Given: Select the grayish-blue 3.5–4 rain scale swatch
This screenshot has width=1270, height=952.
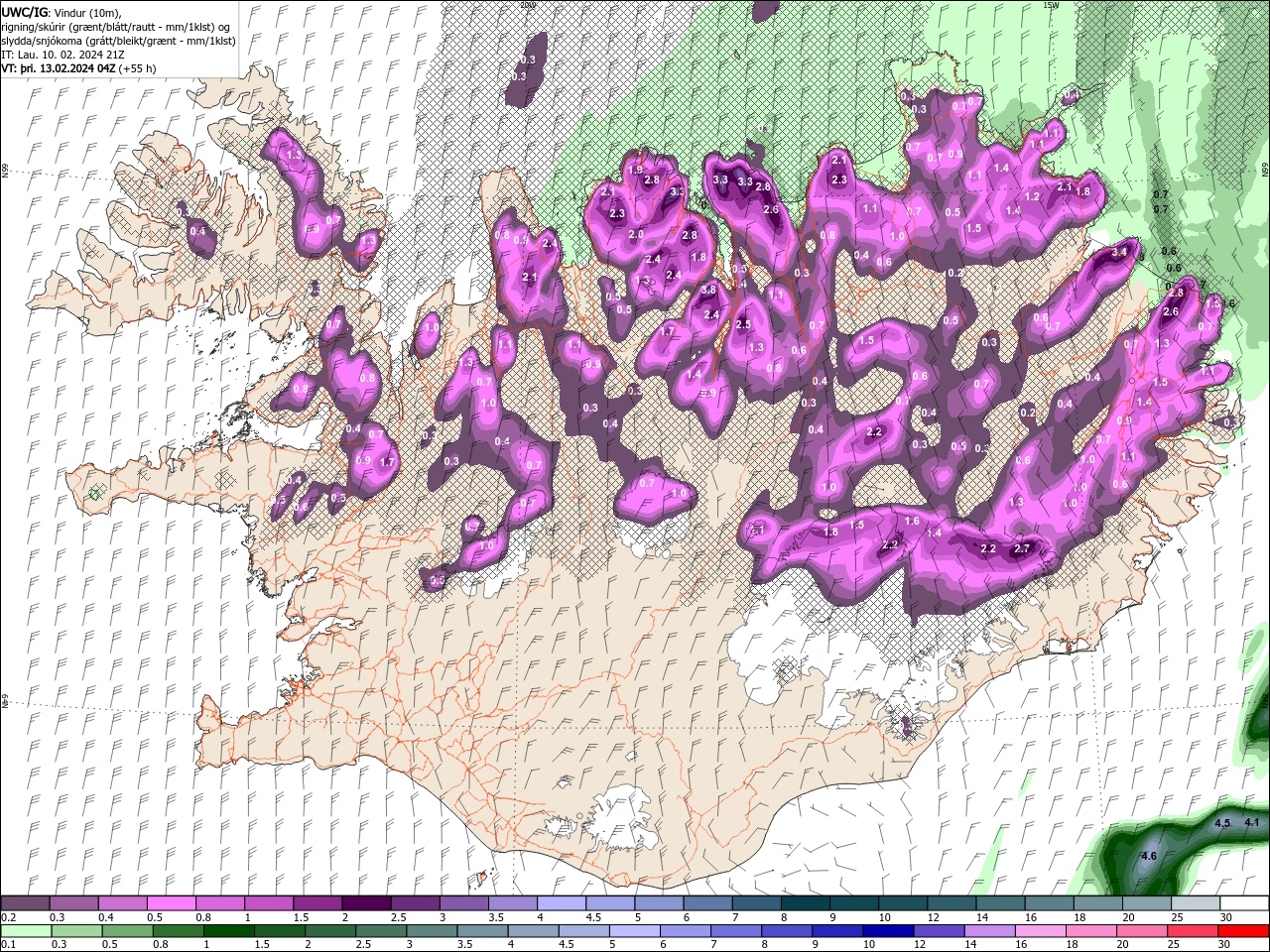Looking at the screenshot, I should click(x=483, y=930).
